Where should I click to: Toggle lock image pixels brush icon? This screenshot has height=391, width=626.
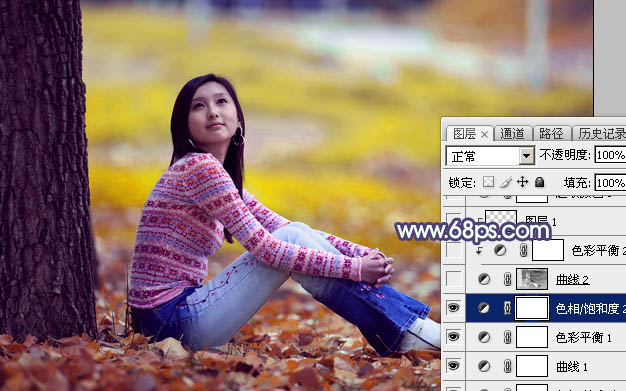(x=506, y=182)
